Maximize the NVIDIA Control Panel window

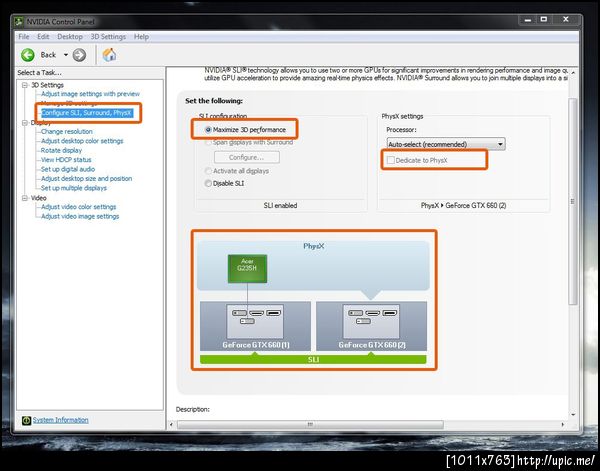tap(544, 20)
